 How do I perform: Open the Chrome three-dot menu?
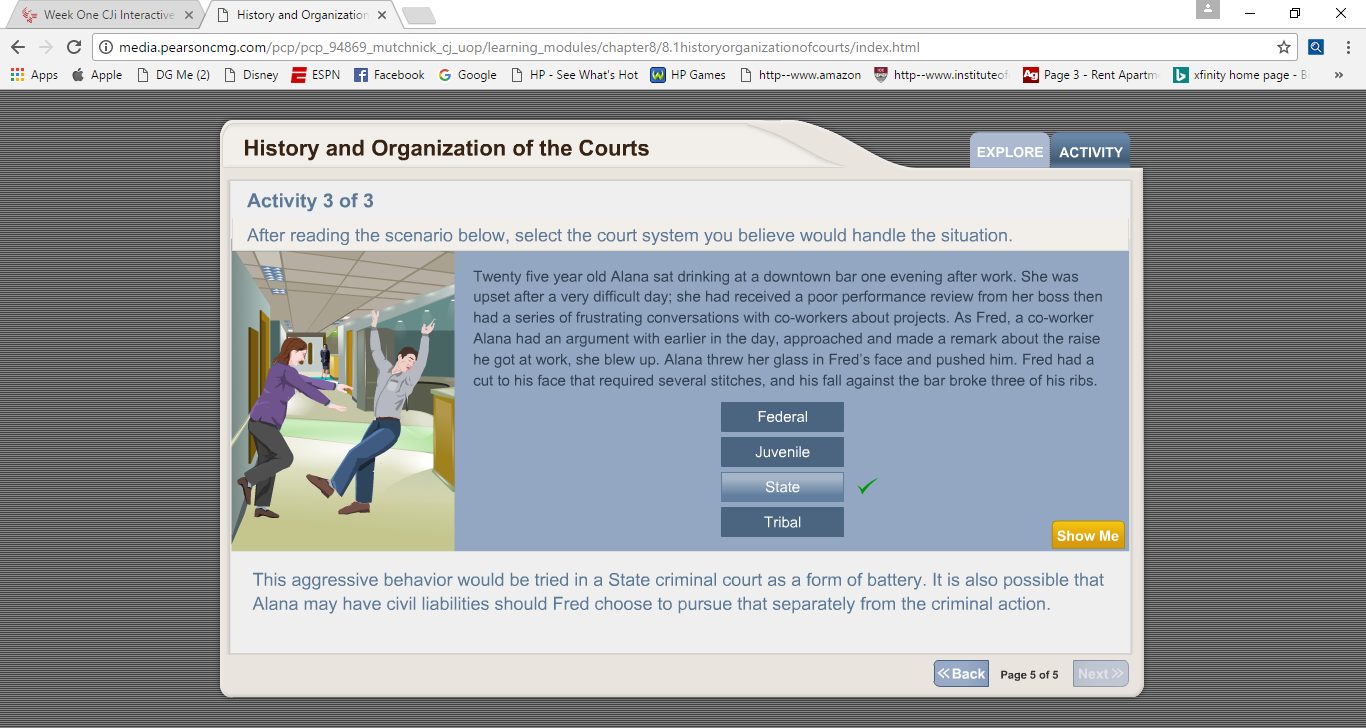(x=1348, y=47)
